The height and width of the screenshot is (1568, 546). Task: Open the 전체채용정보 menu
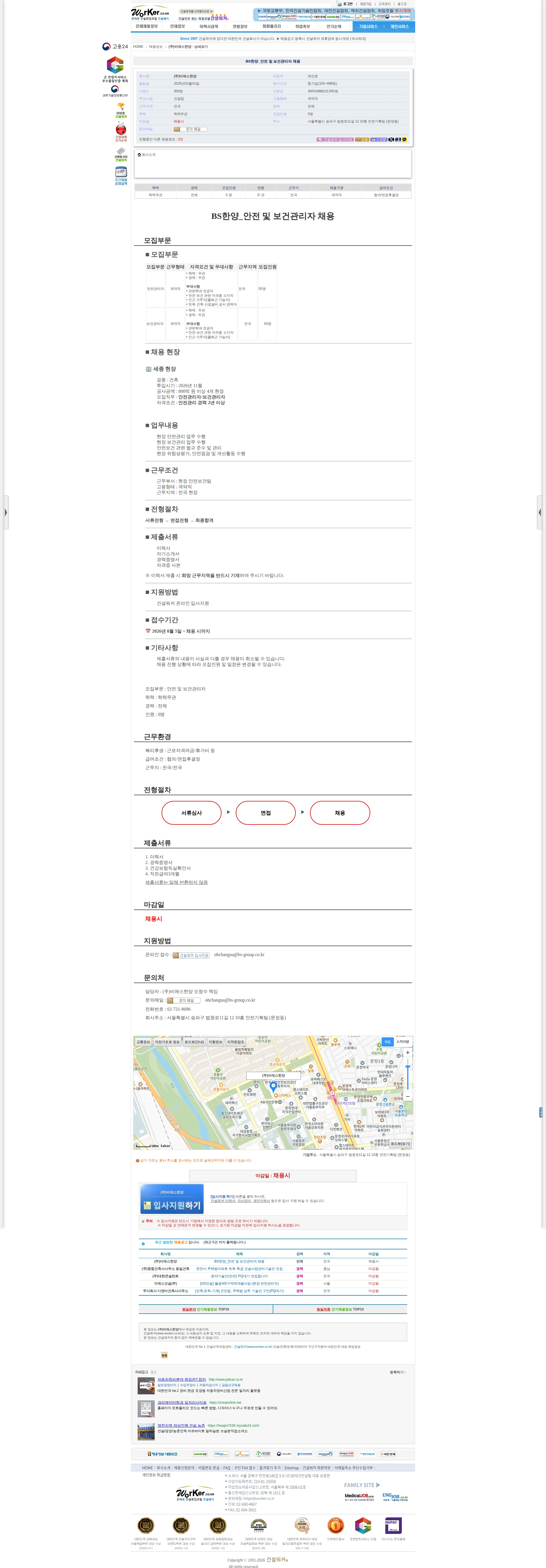146,27
